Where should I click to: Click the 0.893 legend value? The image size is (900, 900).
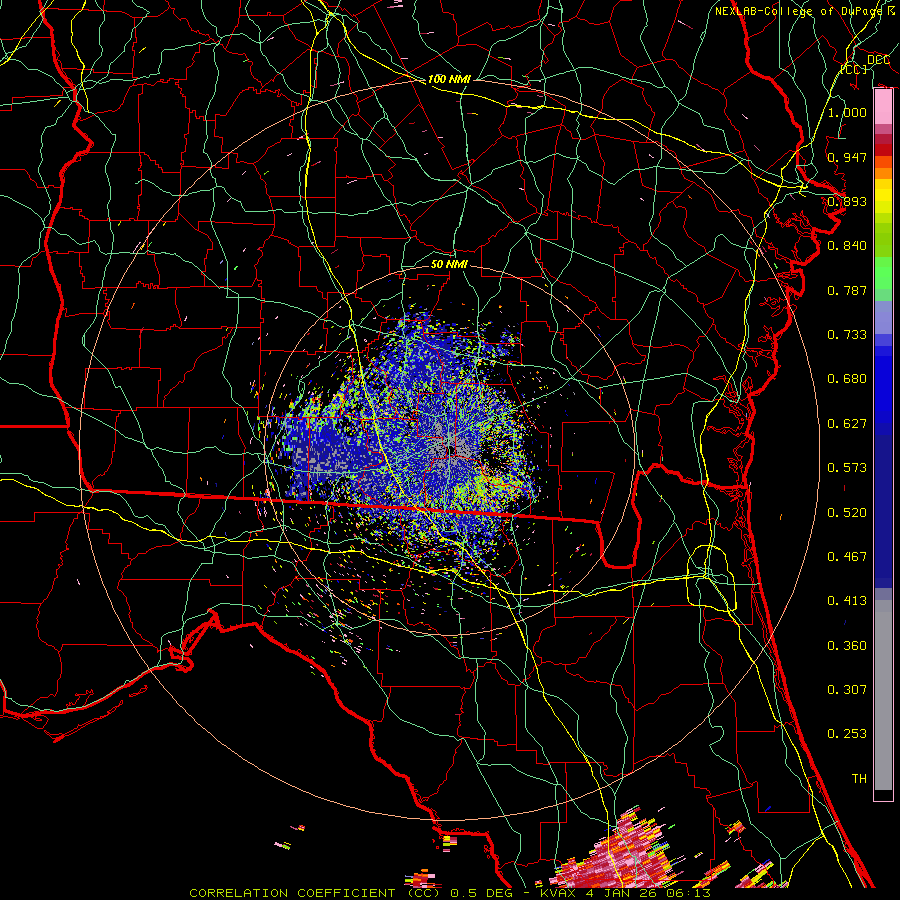[847, 201]
